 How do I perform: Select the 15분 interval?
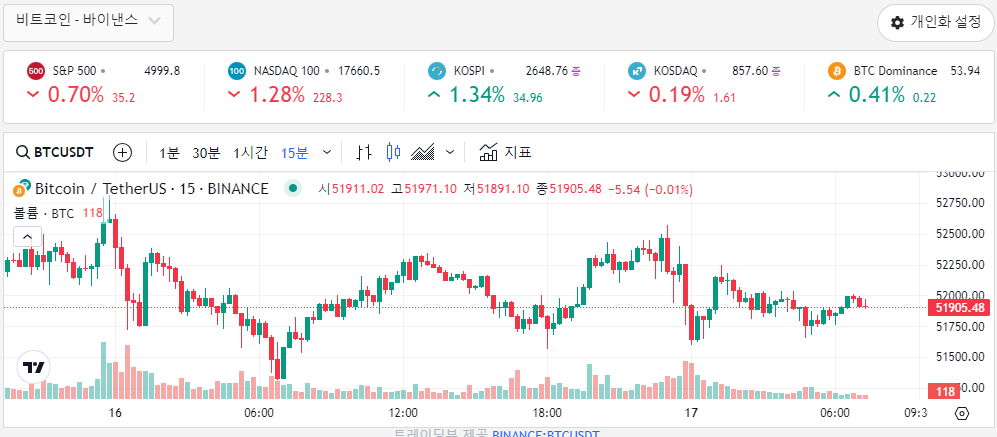tap(294, 153)
